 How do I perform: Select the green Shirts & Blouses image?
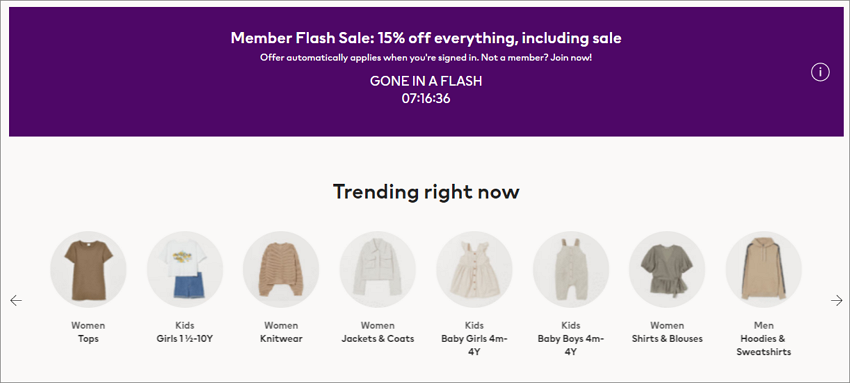click(x=667, y=269)
